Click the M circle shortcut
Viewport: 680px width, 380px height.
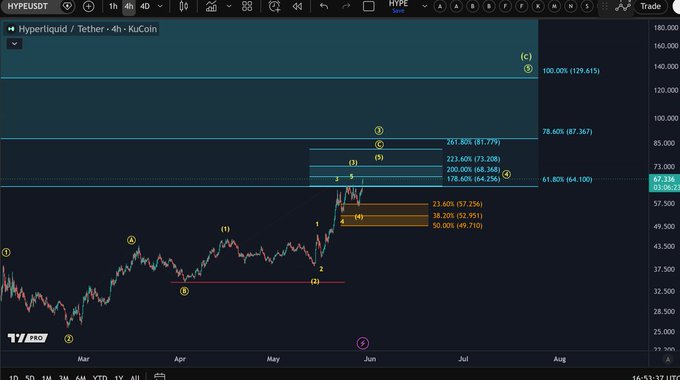pos(554,6)
